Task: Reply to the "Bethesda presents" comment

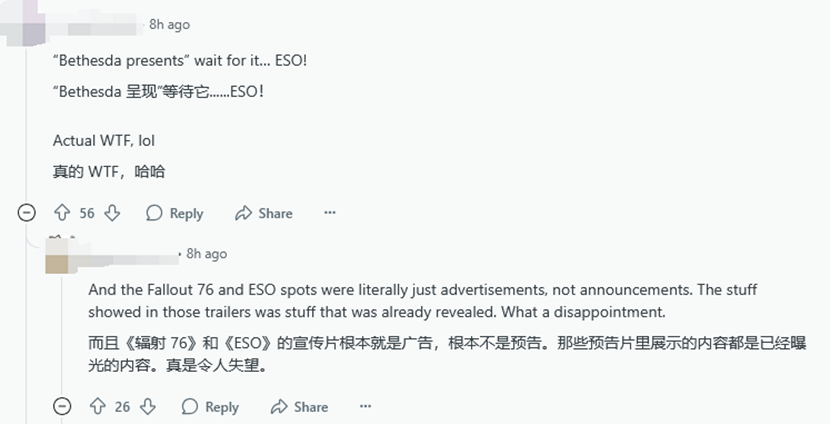Action: [175, 213]
